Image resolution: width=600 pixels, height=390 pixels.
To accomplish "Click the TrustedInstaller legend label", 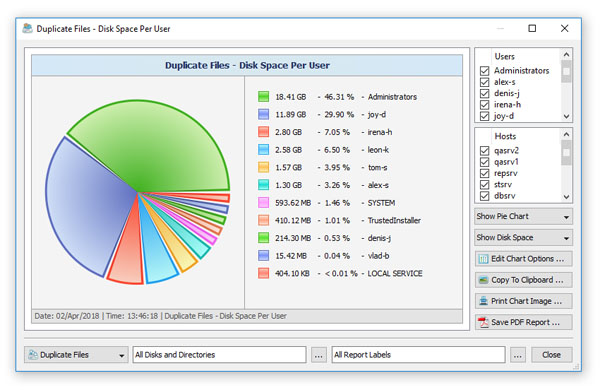I will pyautogui.click(x=394, y=220).
